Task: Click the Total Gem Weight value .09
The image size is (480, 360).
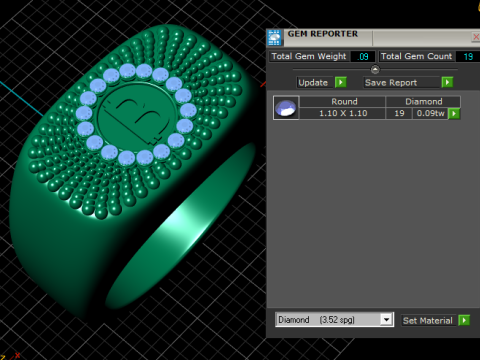Action: pos(363,56)
